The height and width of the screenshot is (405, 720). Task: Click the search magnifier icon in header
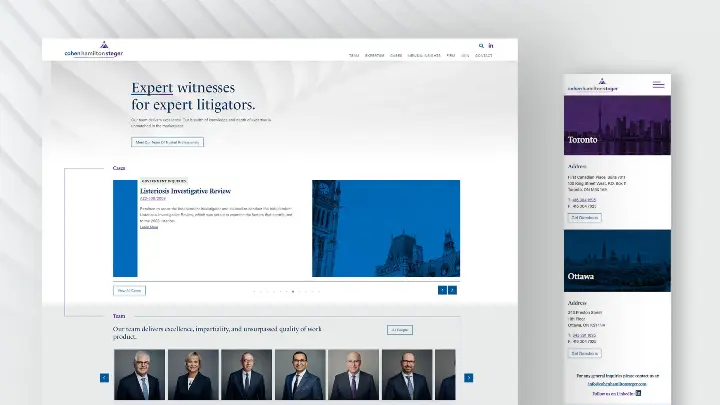(x=481, y=46)
